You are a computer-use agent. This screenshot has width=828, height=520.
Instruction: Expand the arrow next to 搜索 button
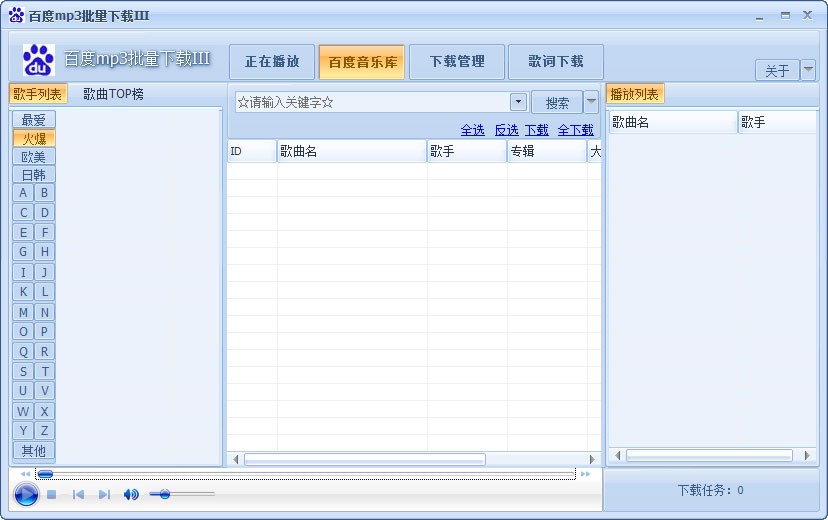[x=591, y=102]
